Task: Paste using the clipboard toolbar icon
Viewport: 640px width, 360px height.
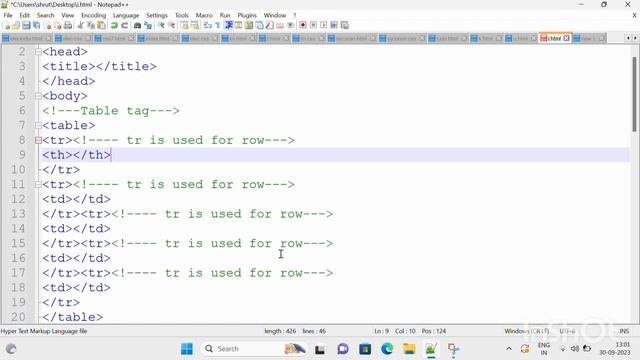Action: click(x=101, y=25)
